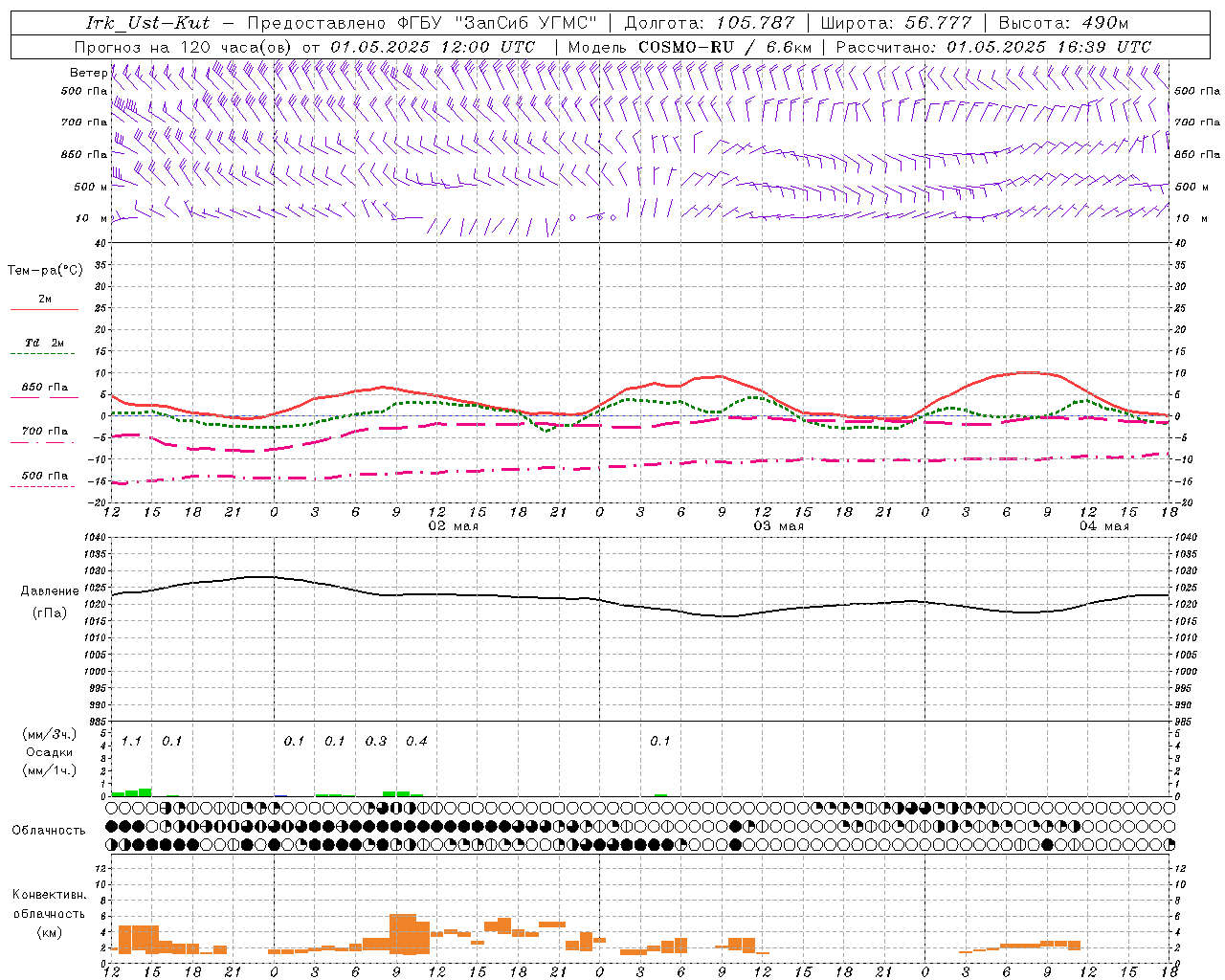The width and height of the screenshot is (1225, 980).
Task: Click the "(мм/1ч.)" precipitation unit label
Action: tap(50, 770)
